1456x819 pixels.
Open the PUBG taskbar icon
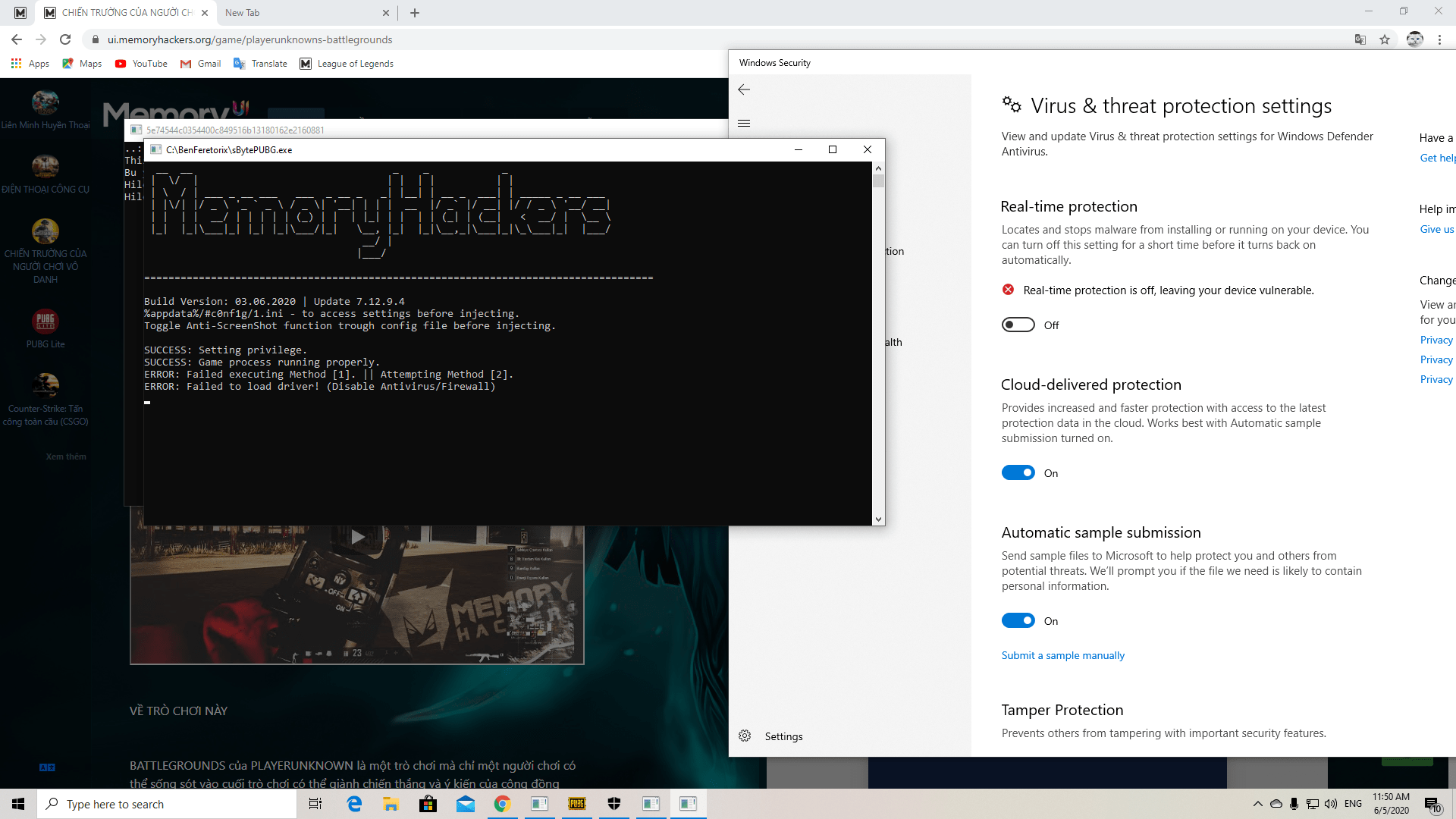coord(577,804)
